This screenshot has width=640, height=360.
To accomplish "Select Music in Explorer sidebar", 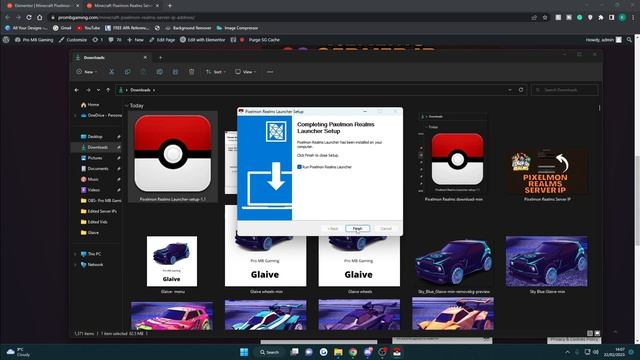I will (x=93, y=179).
